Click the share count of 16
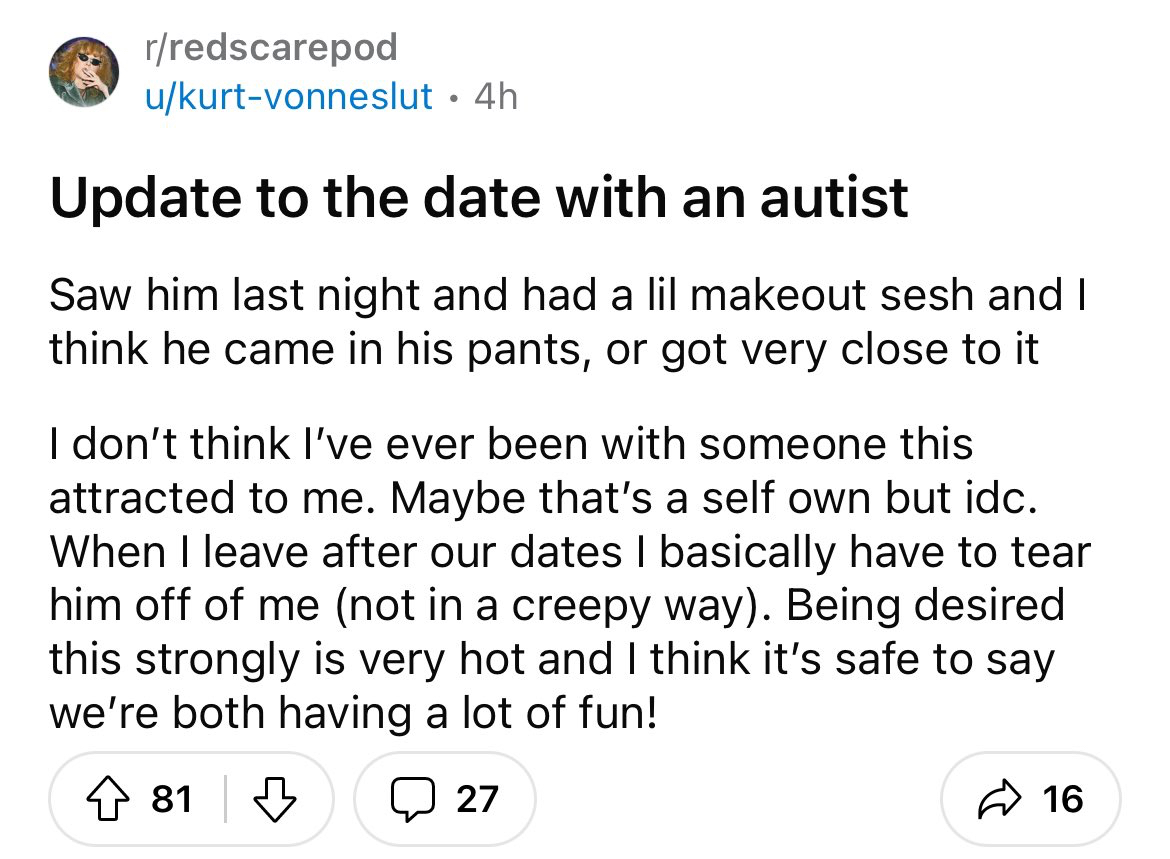 point(1061,797)
